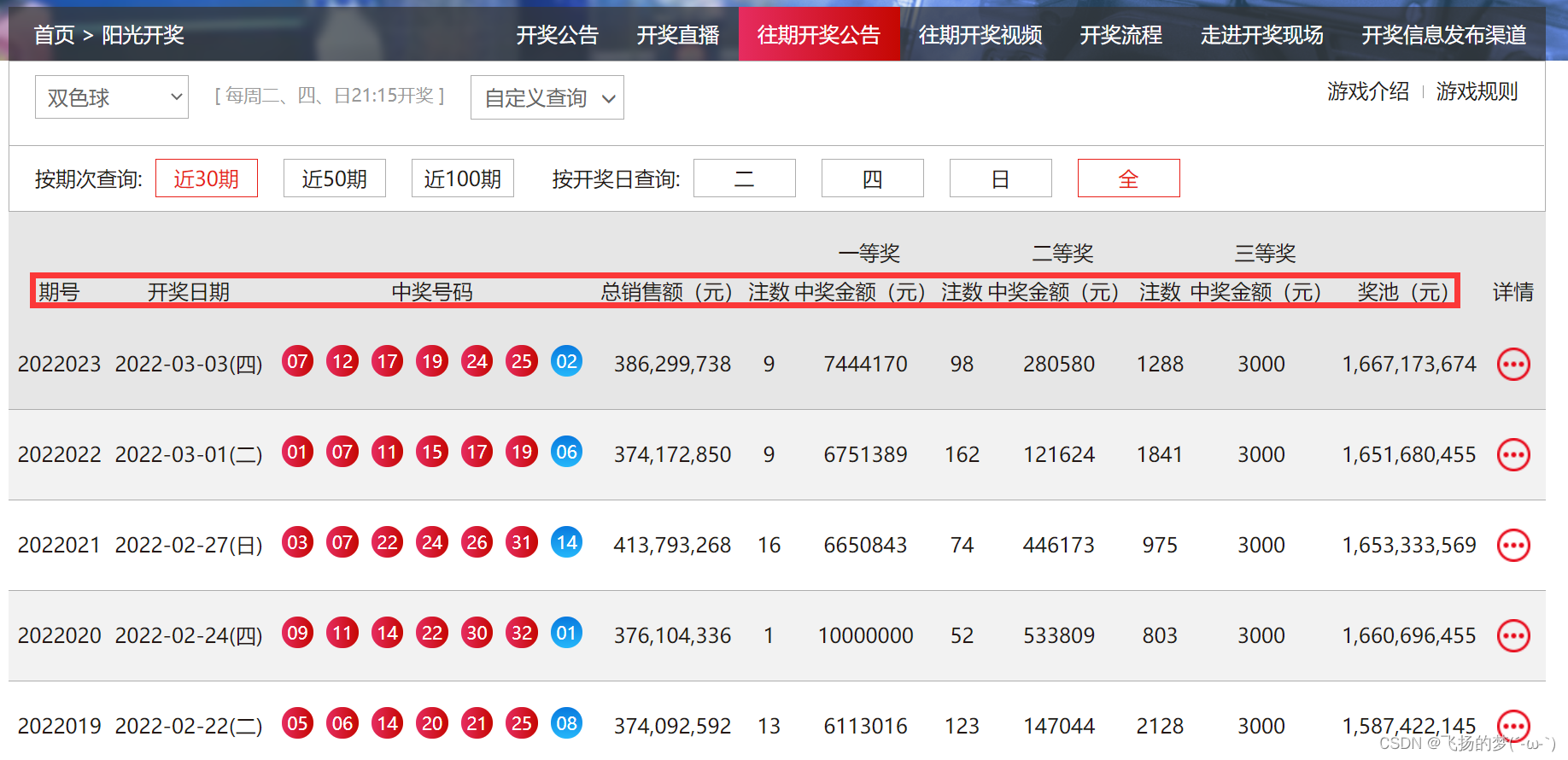This screenshot has width=1568, height=760.
Task: Click date 2022-03-01(二)
Action: coord(189,455)
